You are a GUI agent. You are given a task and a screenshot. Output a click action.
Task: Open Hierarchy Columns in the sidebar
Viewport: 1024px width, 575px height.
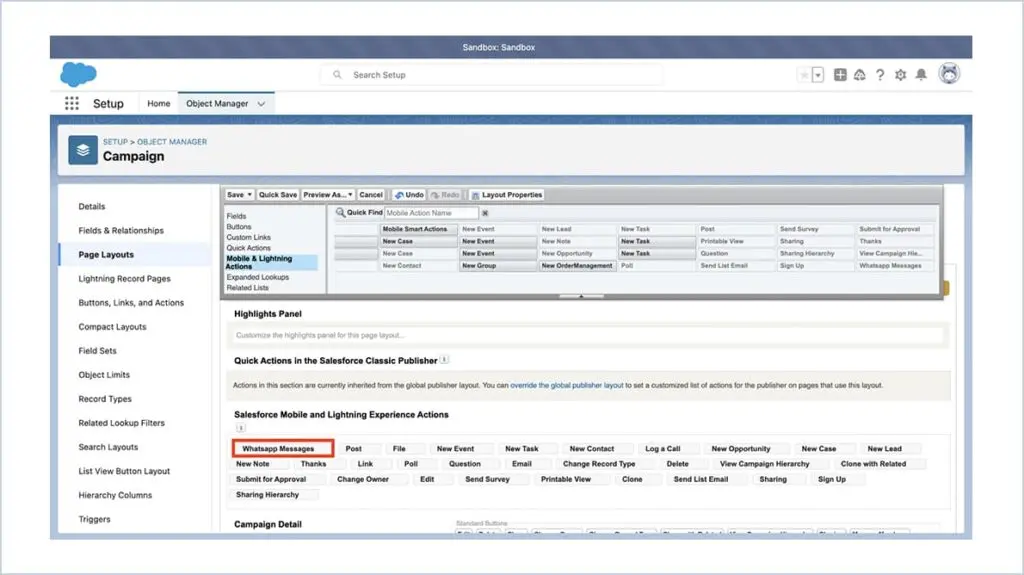[115, 495]
